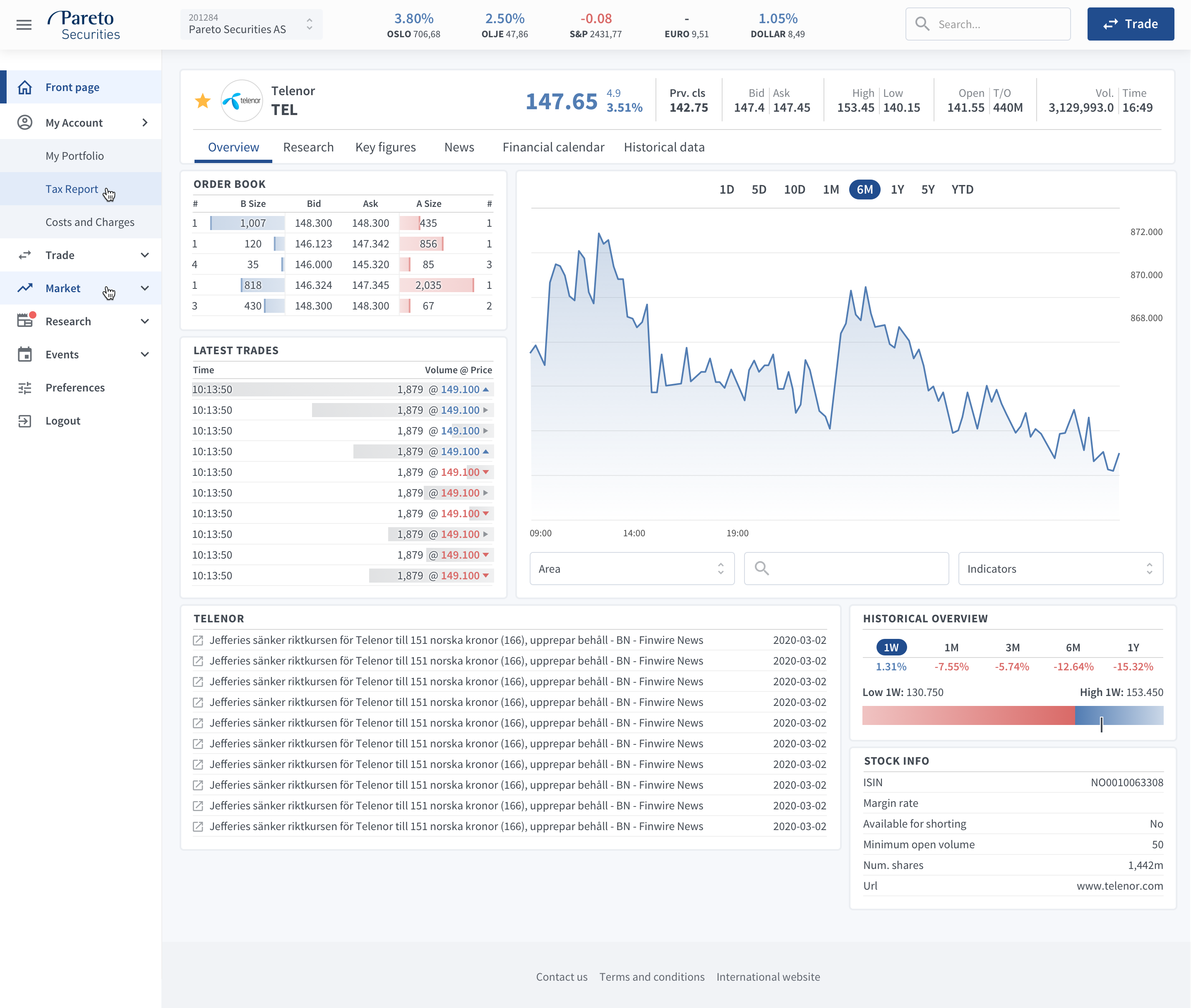
Task: Select 3M in Historical Overview
Action: coord(1012,648)
